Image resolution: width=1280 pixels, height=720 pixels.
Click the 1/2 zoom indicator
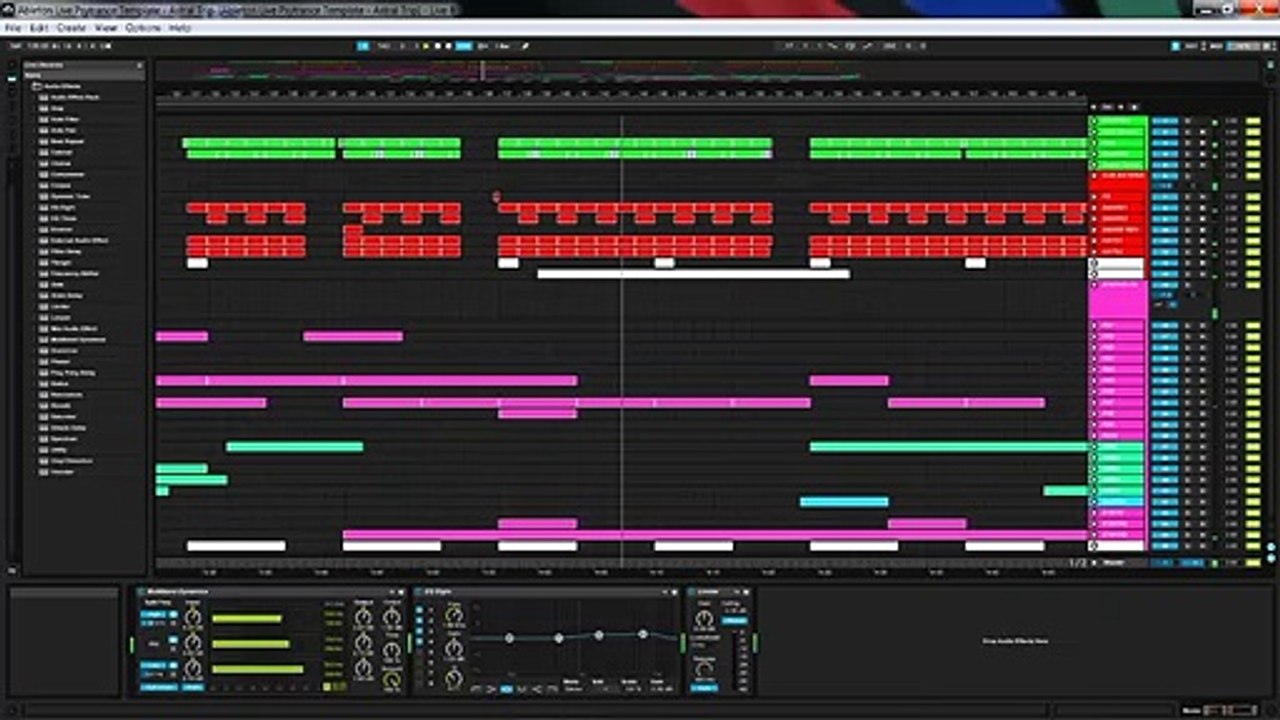(1077, 563)
